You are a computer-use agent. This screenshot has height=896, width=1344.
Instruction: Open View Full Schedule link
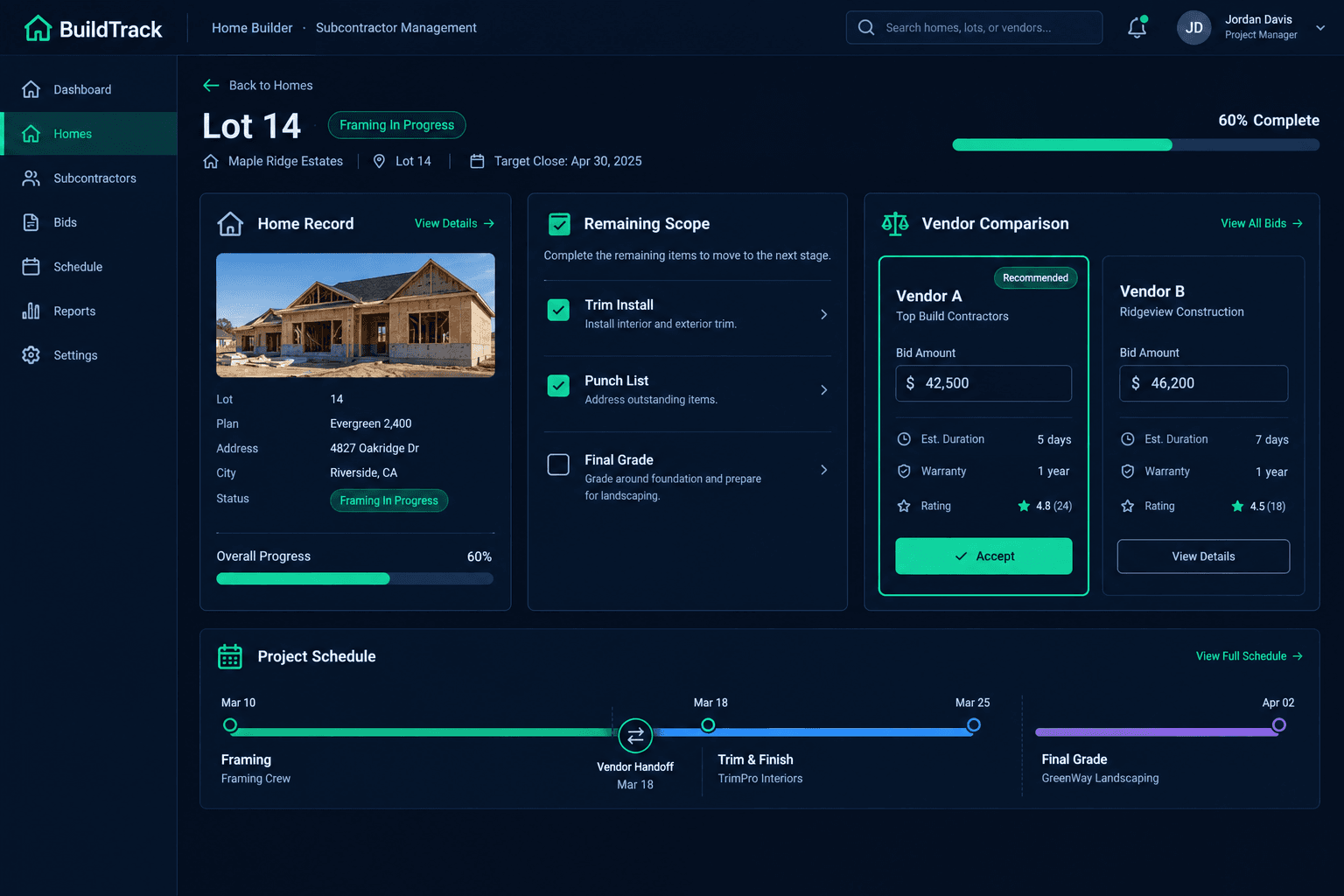[x=1249, y=655]
